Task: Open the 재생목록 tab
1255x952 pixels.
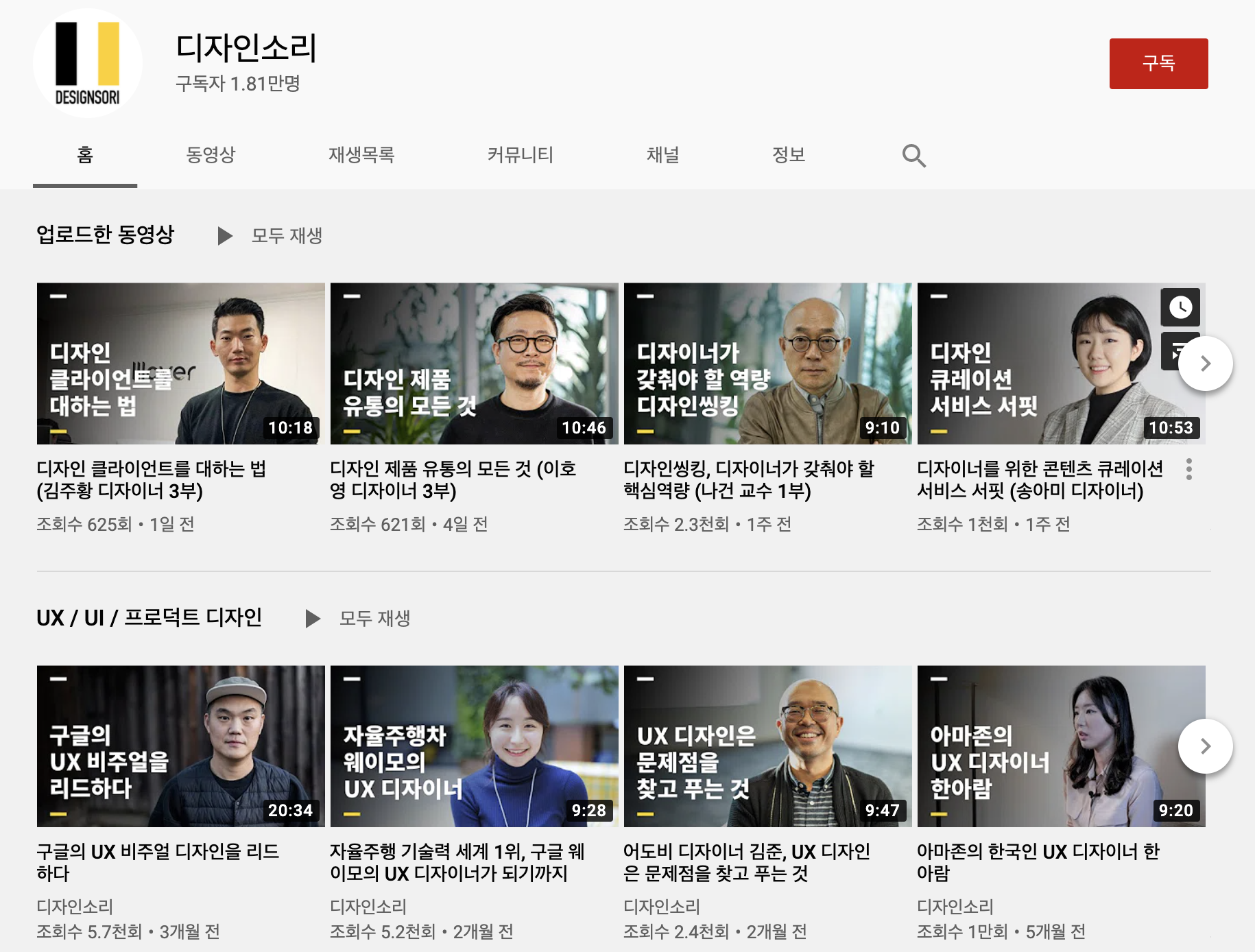Action: (361, 155)
